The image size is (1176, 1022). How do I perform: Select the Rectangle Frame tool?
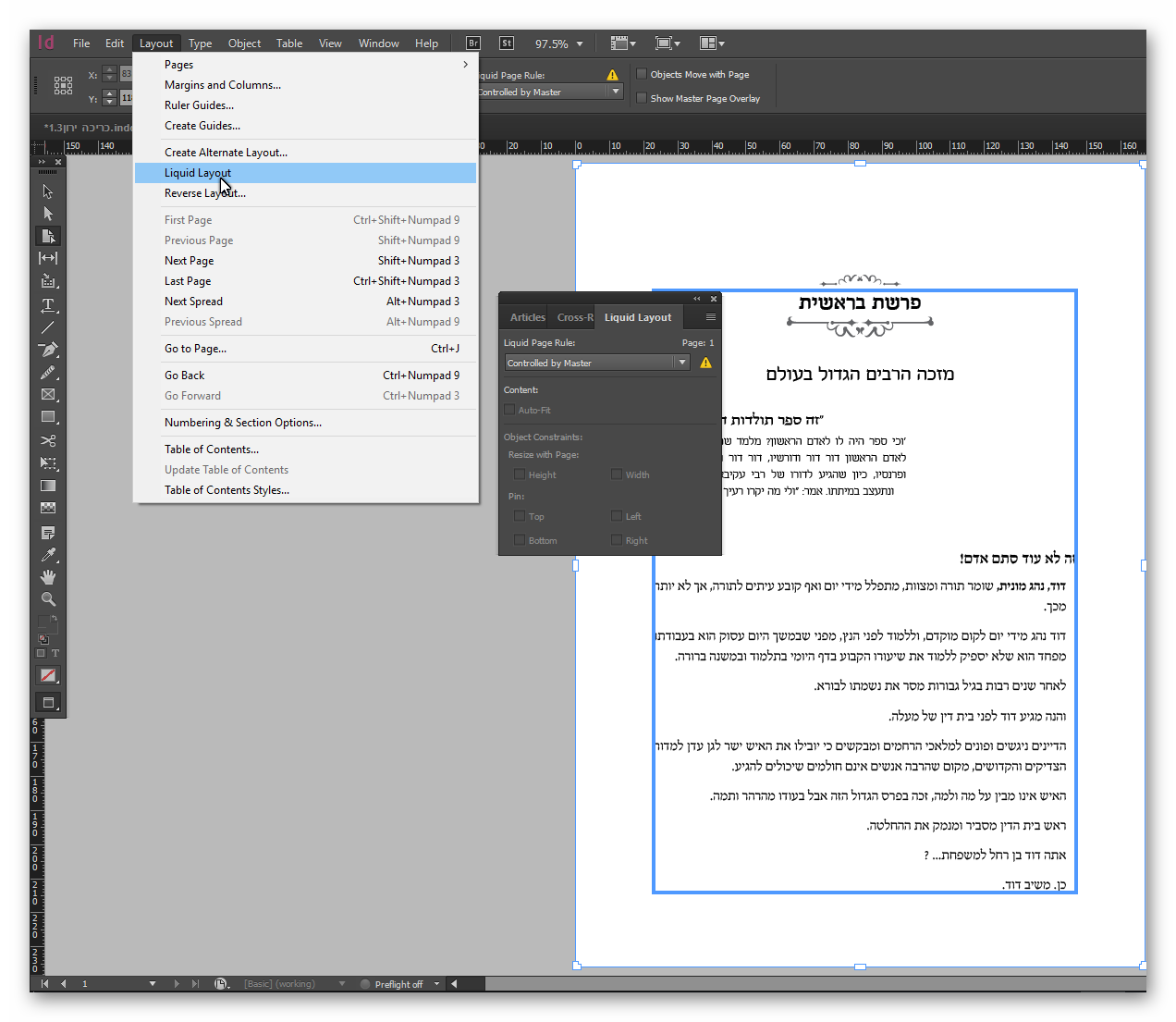coord(48,394)
